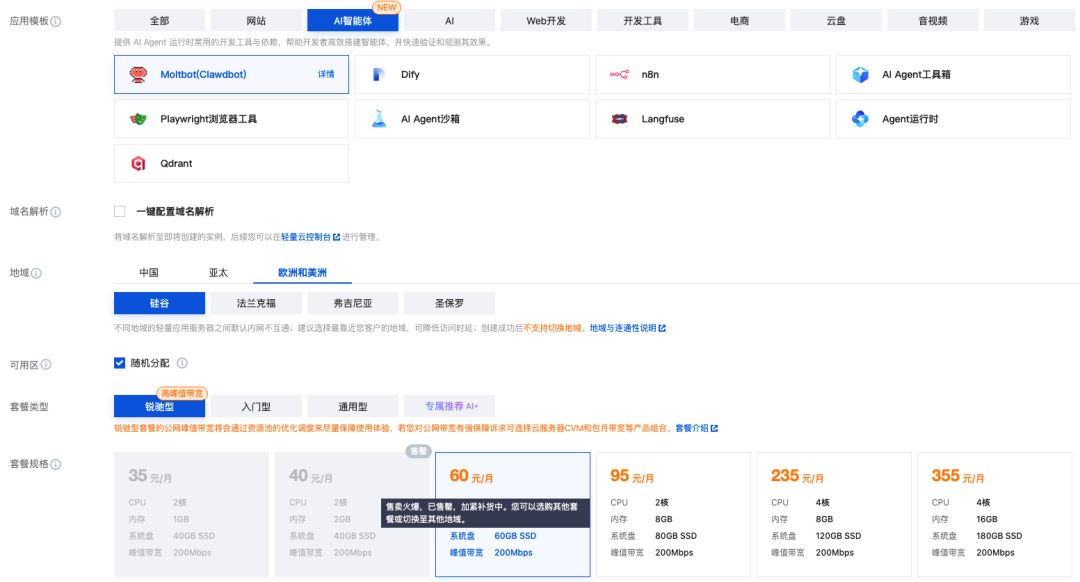Click the AI Agent沙箱 flask icon

coord(379,118)
